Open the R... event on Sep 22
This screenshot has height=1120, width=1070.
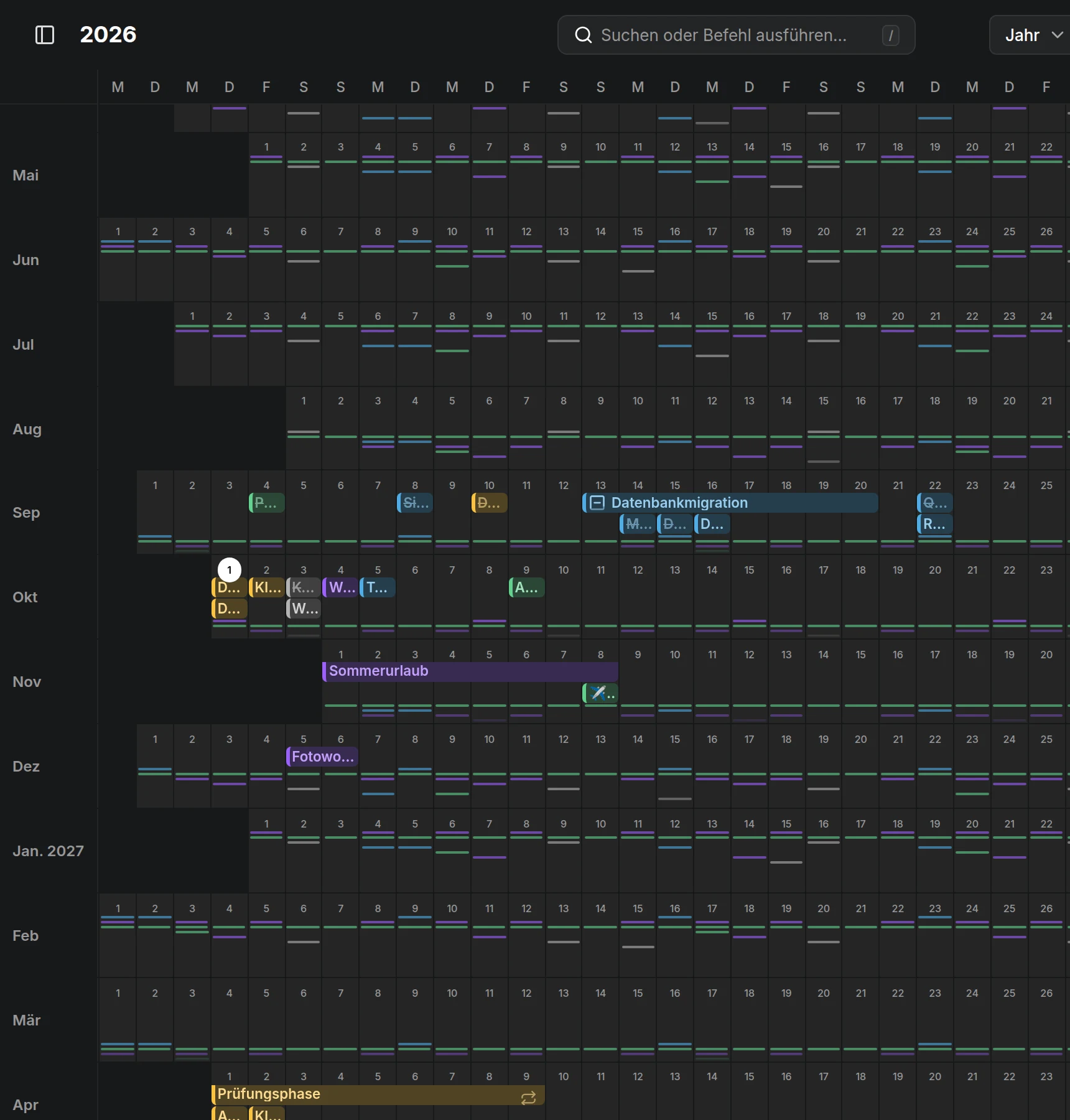[x=935, y=524]
